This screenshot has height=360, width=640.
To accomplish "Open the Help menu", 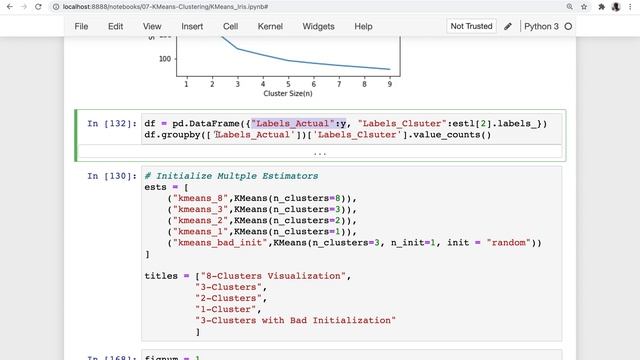I will pyautogui.click(x=363, y=27).
